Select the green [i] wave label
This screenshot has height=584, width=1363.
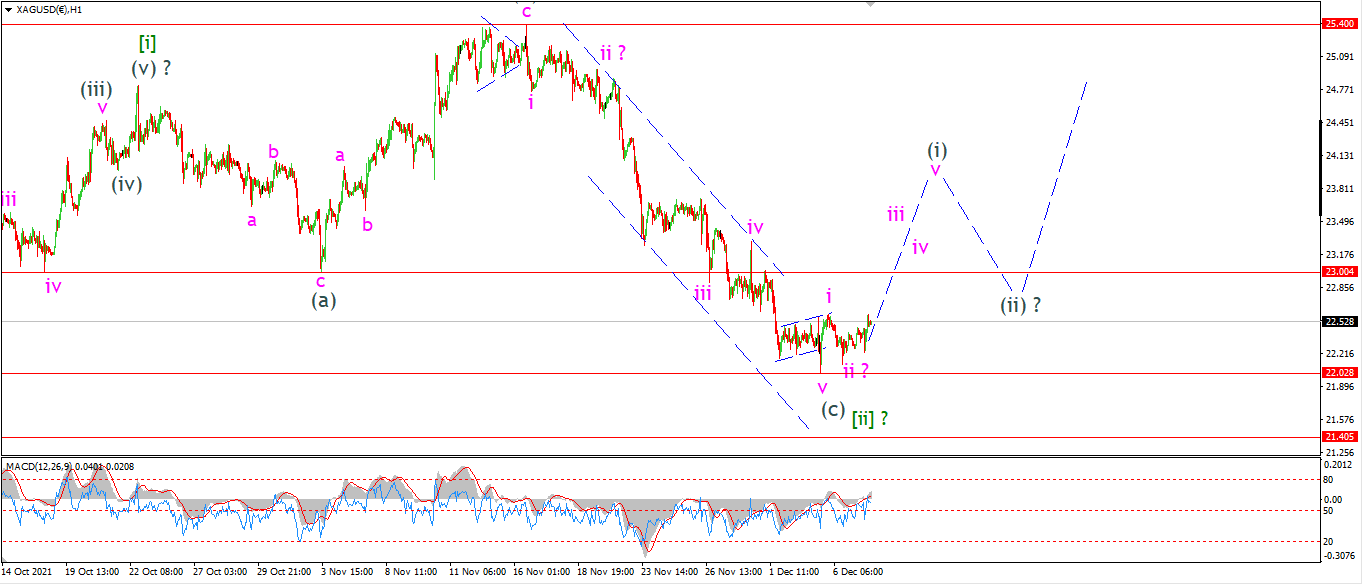click(x=147, y=43)
